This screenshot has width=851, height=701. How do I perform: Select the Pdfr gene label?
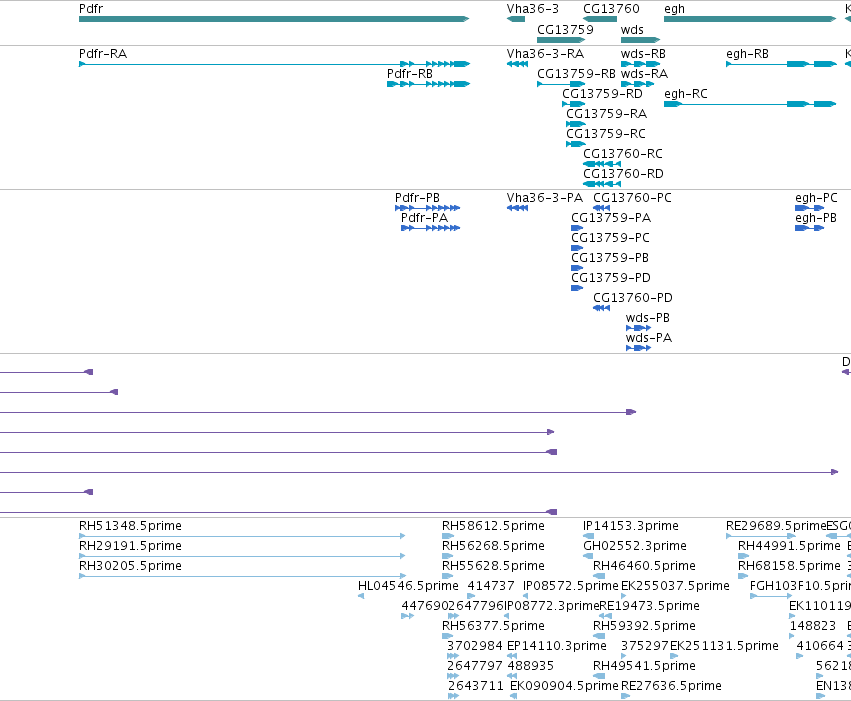pos(91,9)
